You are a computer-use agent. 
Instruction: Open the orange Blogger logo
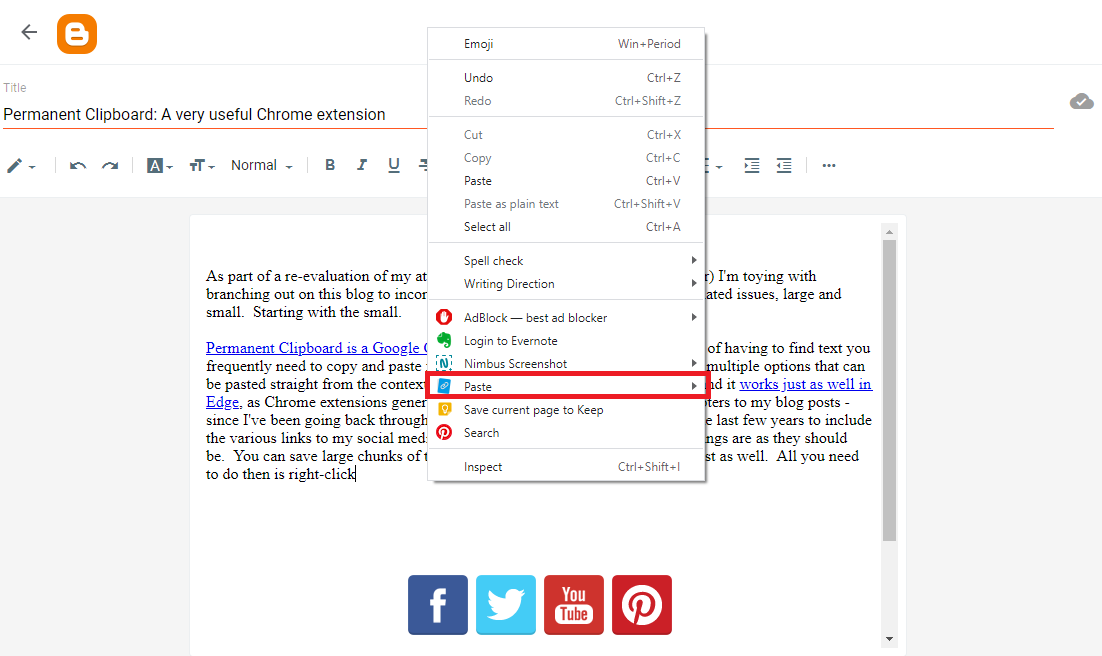(x=77, y=34)
